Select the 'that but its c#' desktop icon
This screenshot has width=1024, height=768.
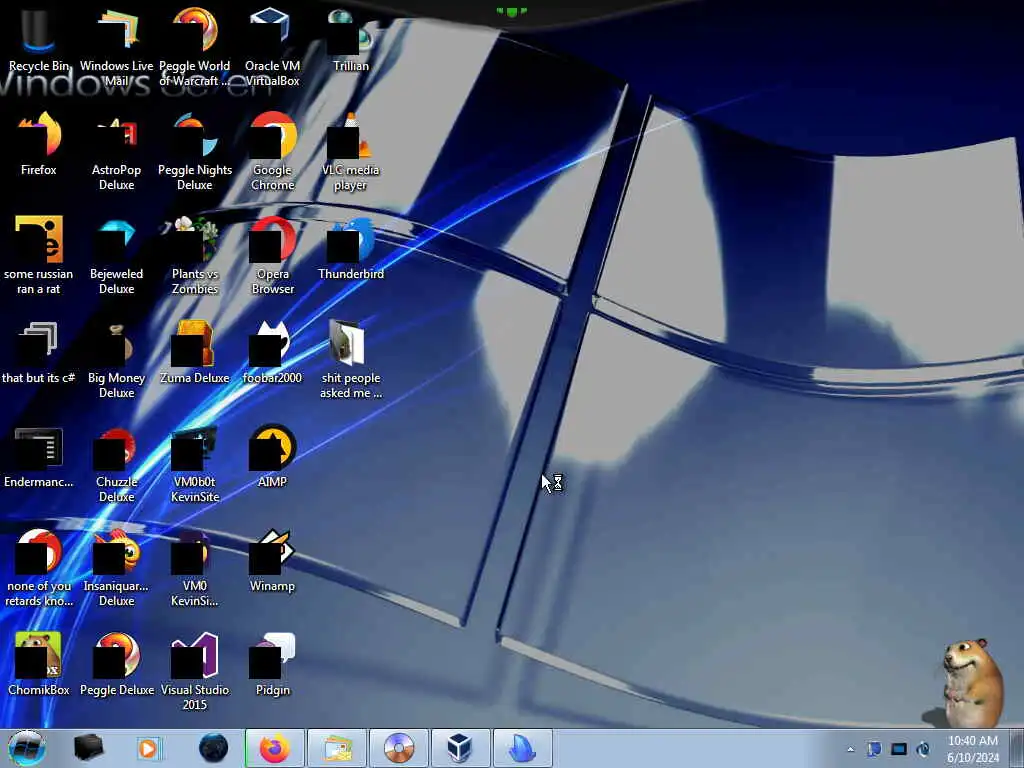pyautogui.click(x=39, y=353)
